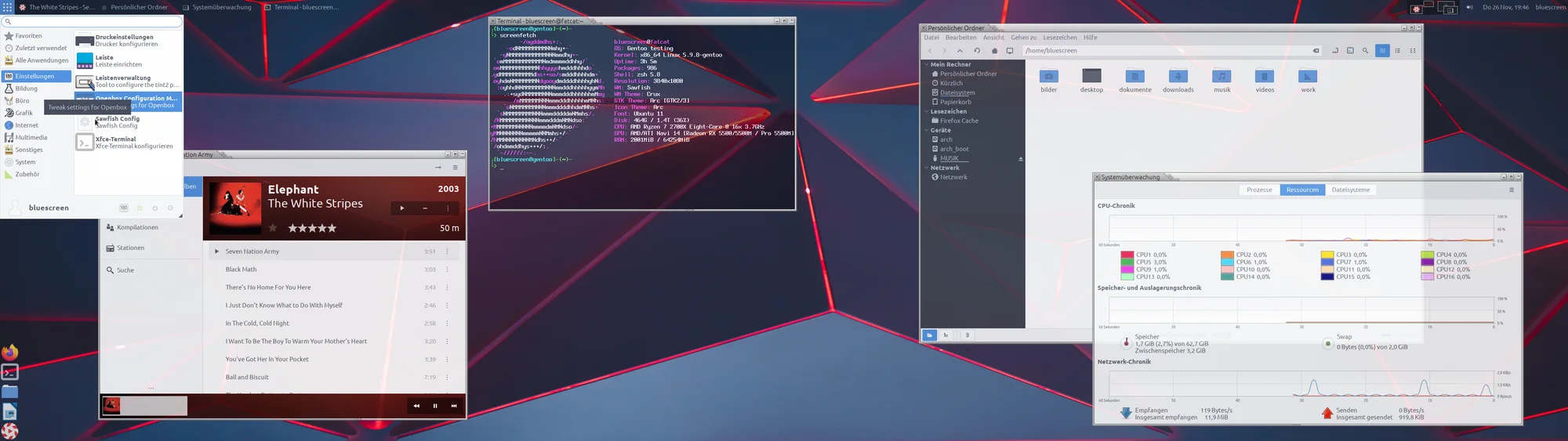Click the arrow button in Lollypop header
This screenshot has height=441, width=1568.
[x=437, y=167]
